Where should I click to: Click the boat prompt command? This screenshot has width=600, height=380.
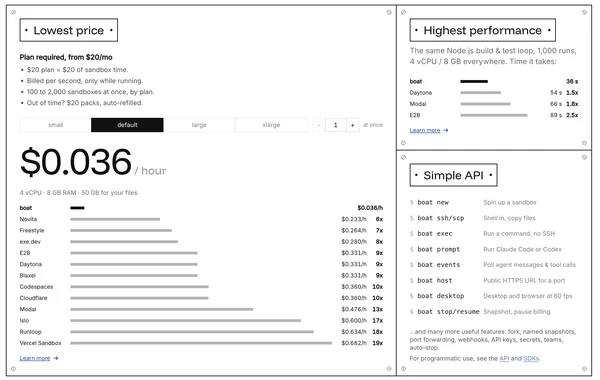[x=439, y=250]
